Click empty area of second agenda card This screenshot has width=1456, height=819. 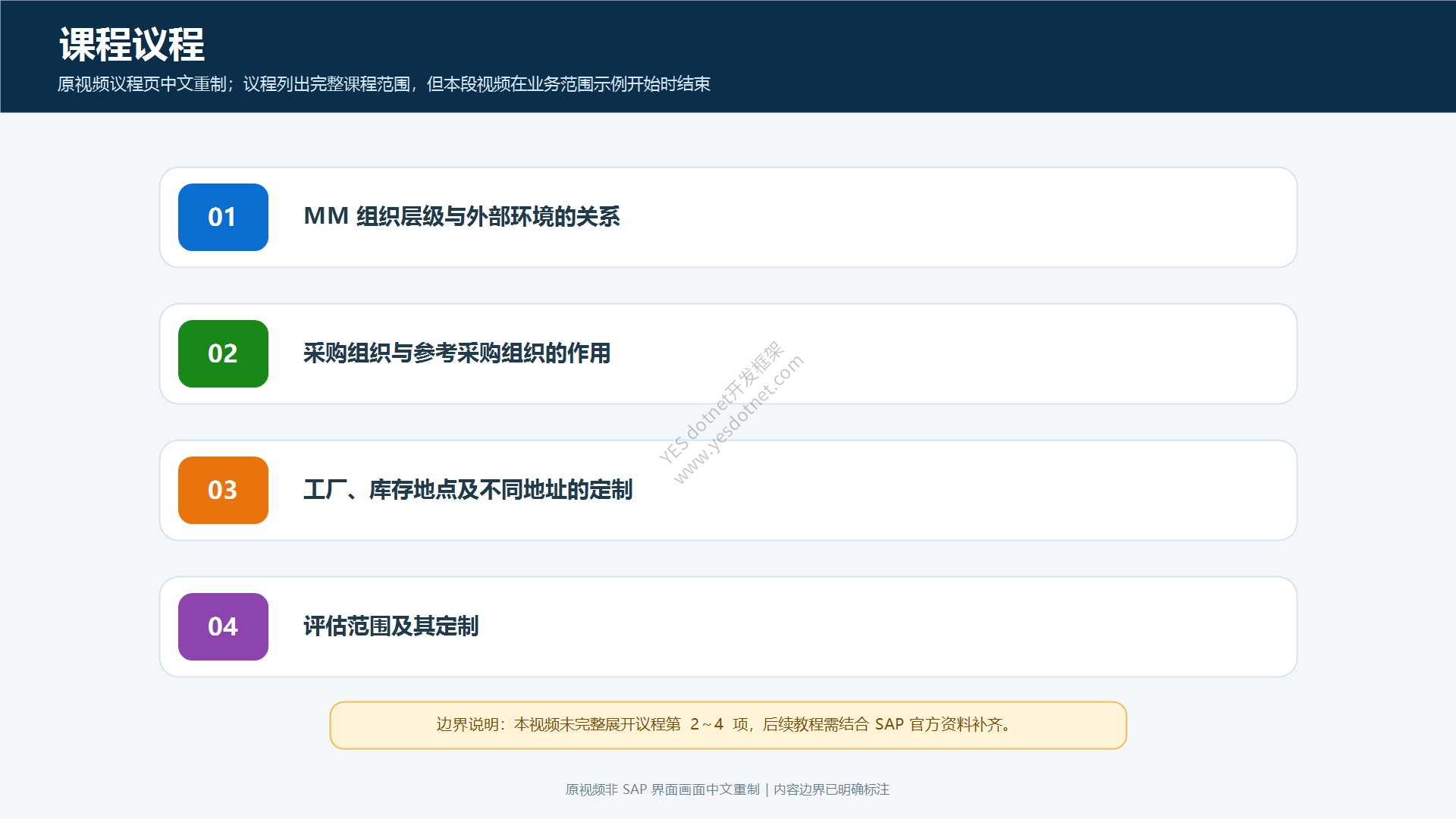[x=1024, y=353]
